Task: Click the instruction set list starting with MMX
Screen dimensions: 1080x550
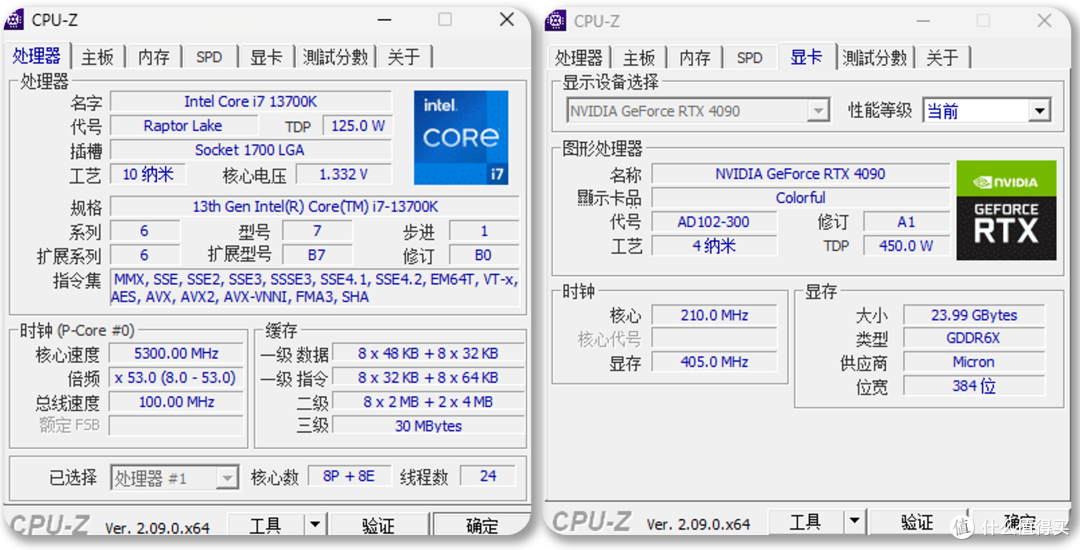Action: click(315, 288)
